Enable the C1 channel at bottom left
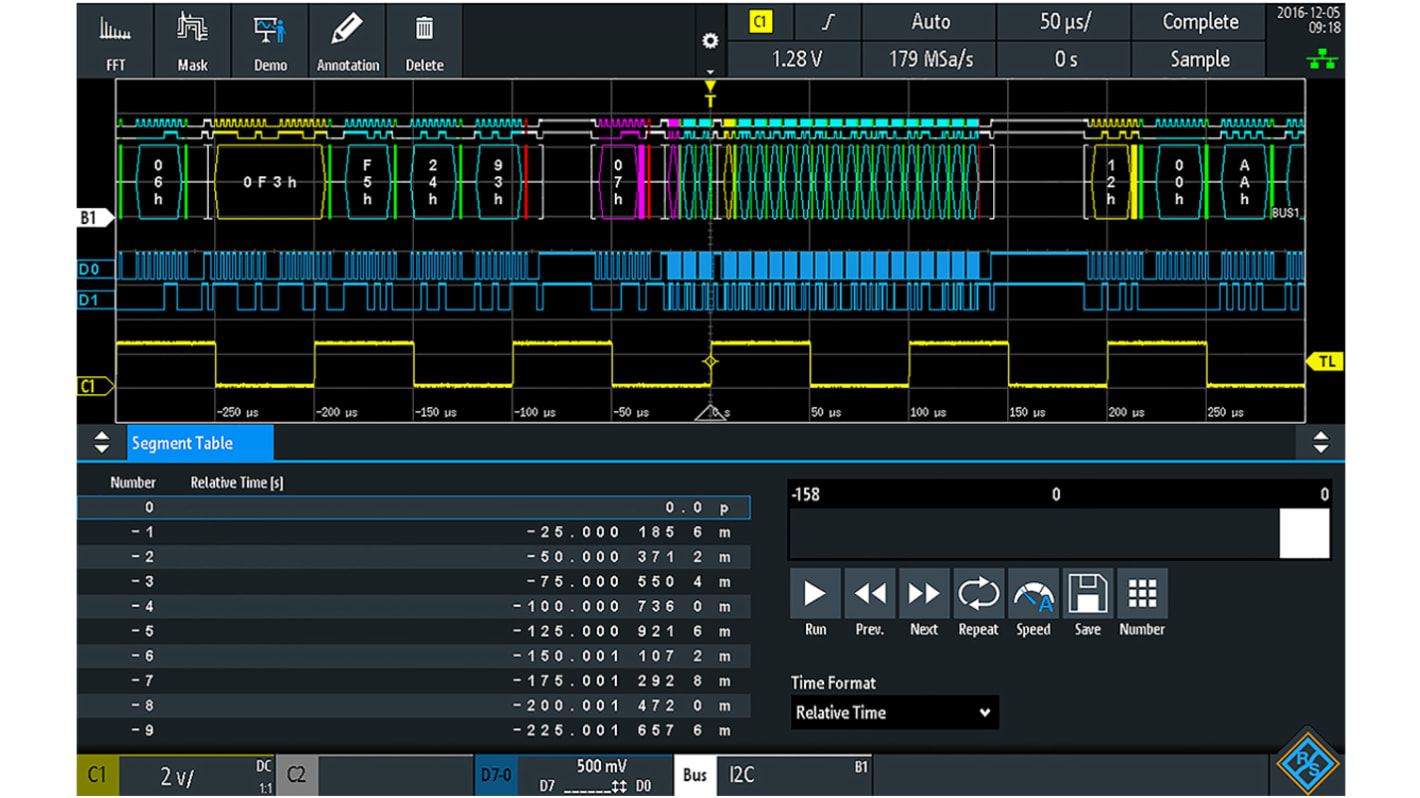This screenshot has width=1420, height=798. pyautogui.click(x=96, y=774)
